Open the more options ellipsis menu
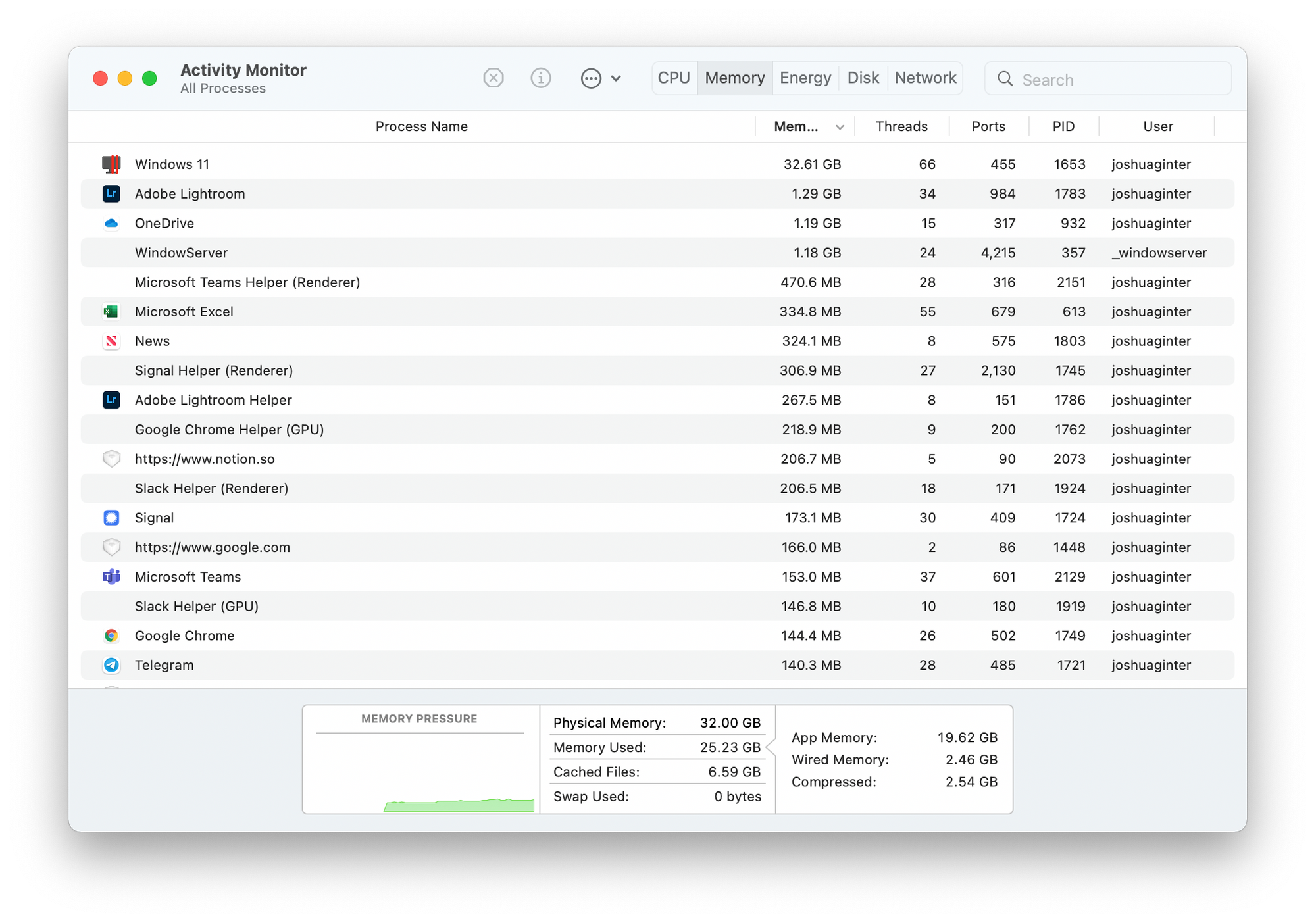The image size is (1316, 923). point(601,78)
